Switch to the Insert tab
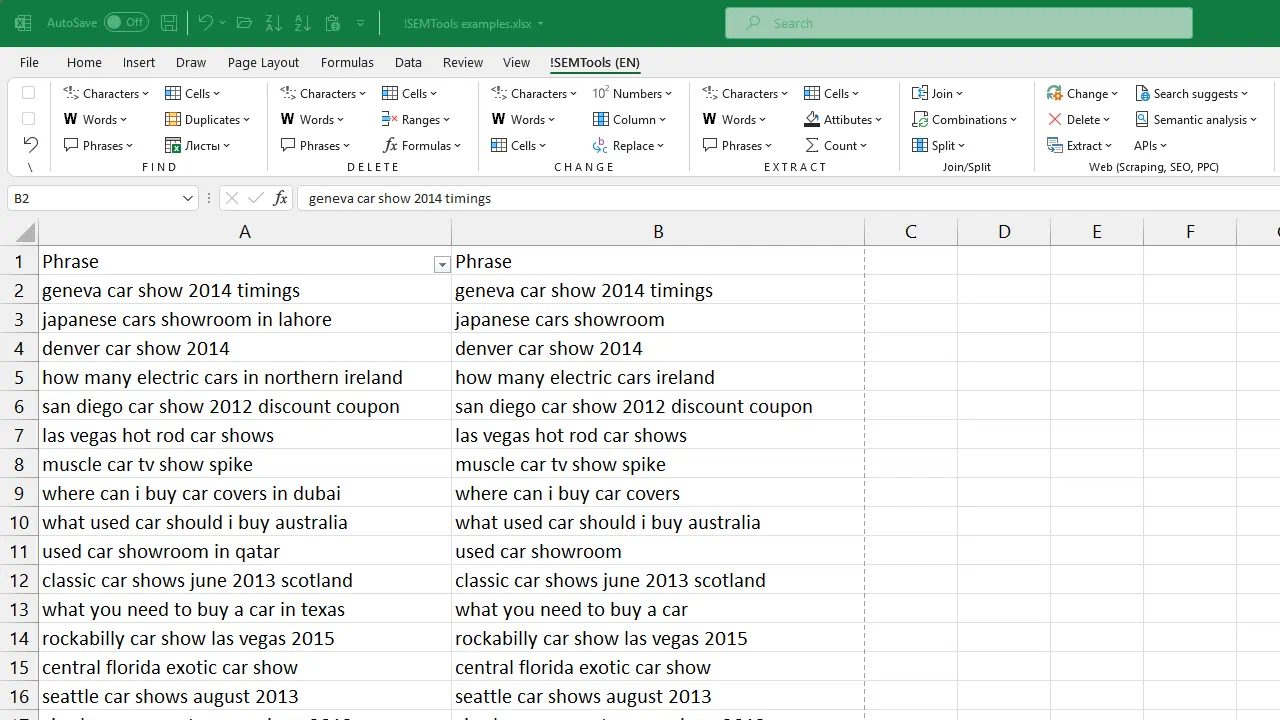The image size is (1280, 720). pyautogui.click(x=139, y=62)
